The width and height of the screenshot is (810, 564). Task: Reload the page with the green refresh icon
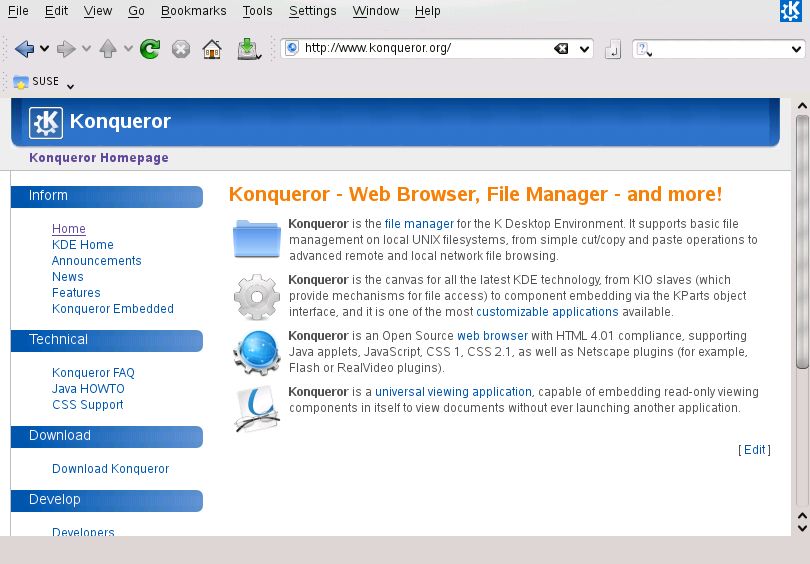click(150, 49)
